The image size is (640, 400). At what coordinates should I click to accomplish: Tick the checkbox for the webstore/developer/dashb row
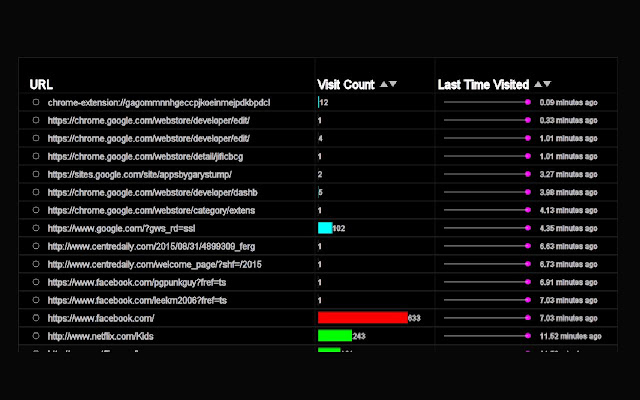coord(36,192)
